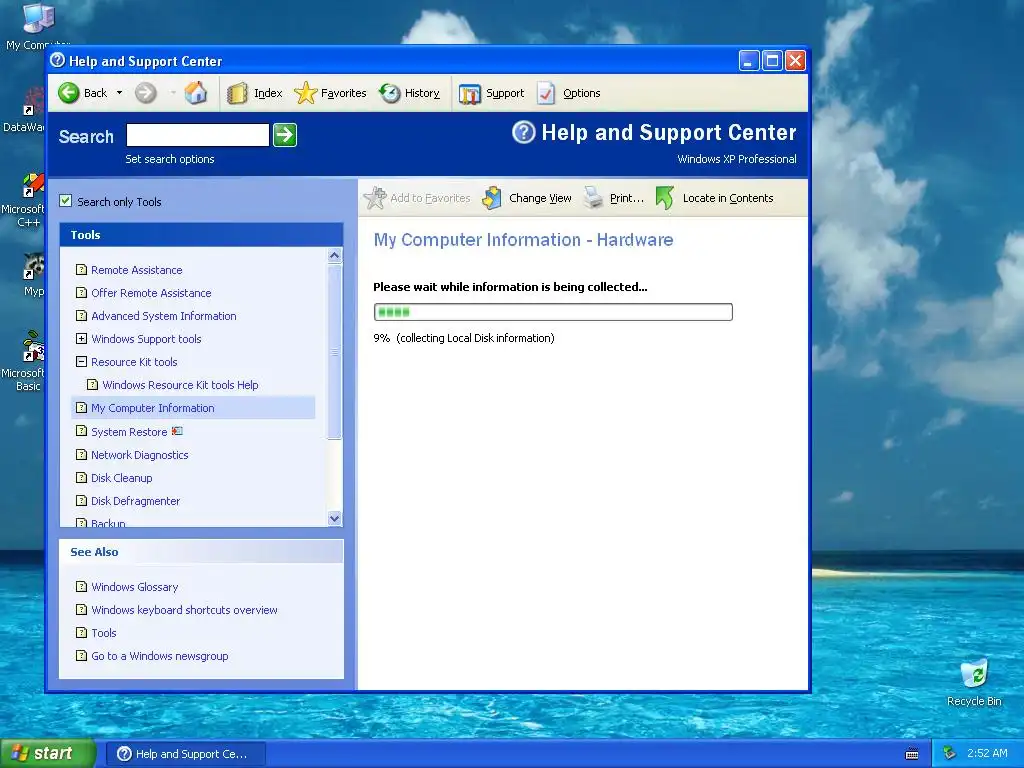This screenshot has height=768, width=1024.
Task: Click the Change View icon
Action: pos(492,198)
